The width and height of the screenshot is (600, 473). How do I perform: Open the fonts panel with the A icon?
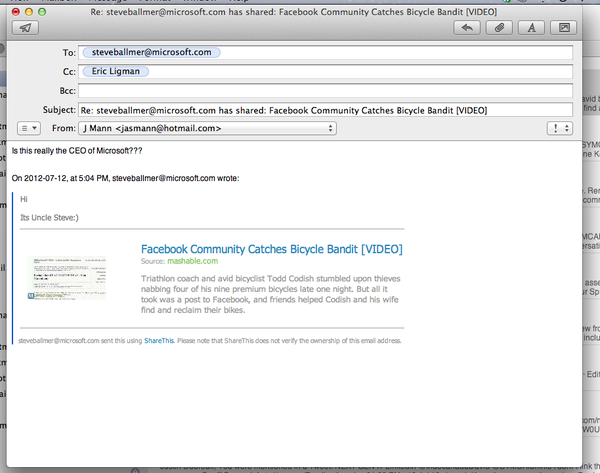(x=531, y=28)
